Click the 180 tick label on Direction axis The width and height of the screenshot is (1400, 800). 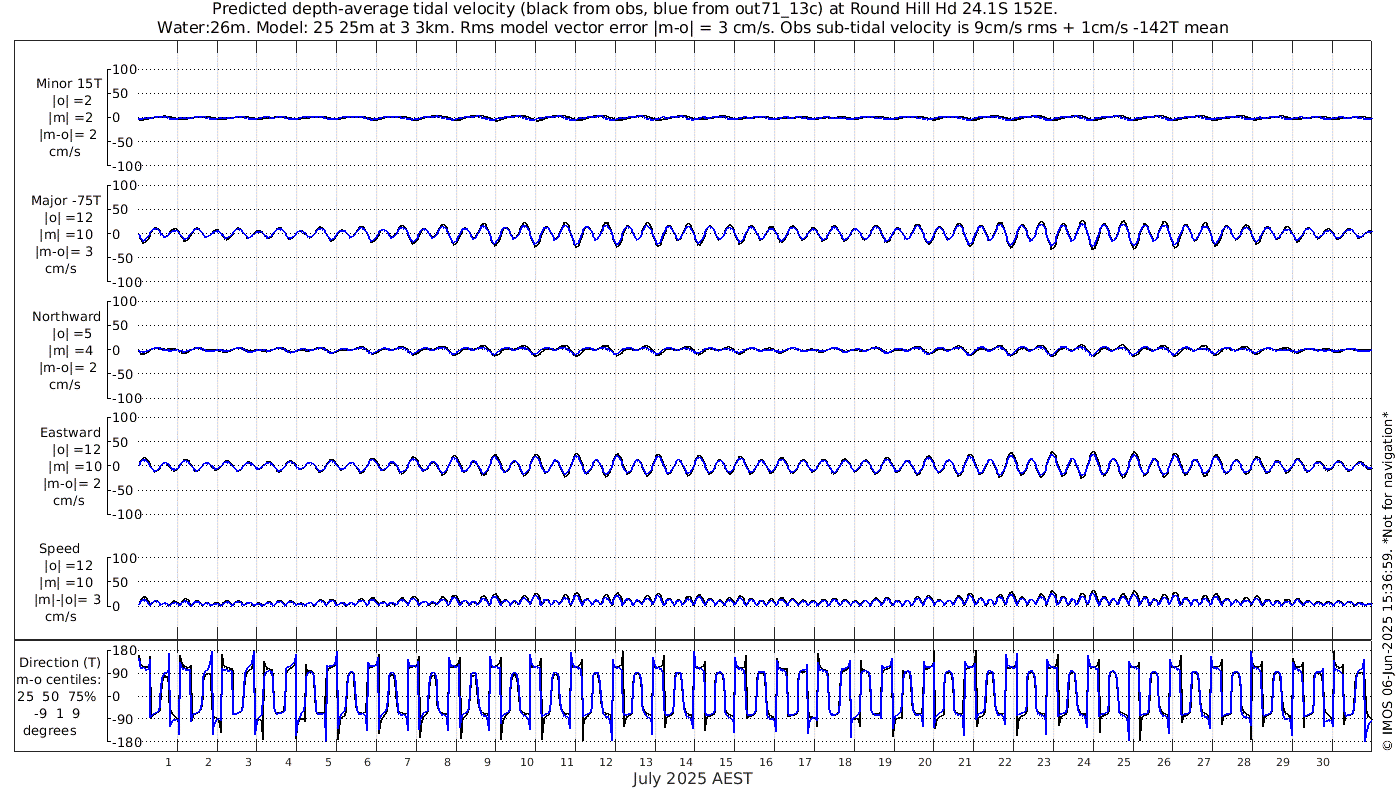(123, 652)
